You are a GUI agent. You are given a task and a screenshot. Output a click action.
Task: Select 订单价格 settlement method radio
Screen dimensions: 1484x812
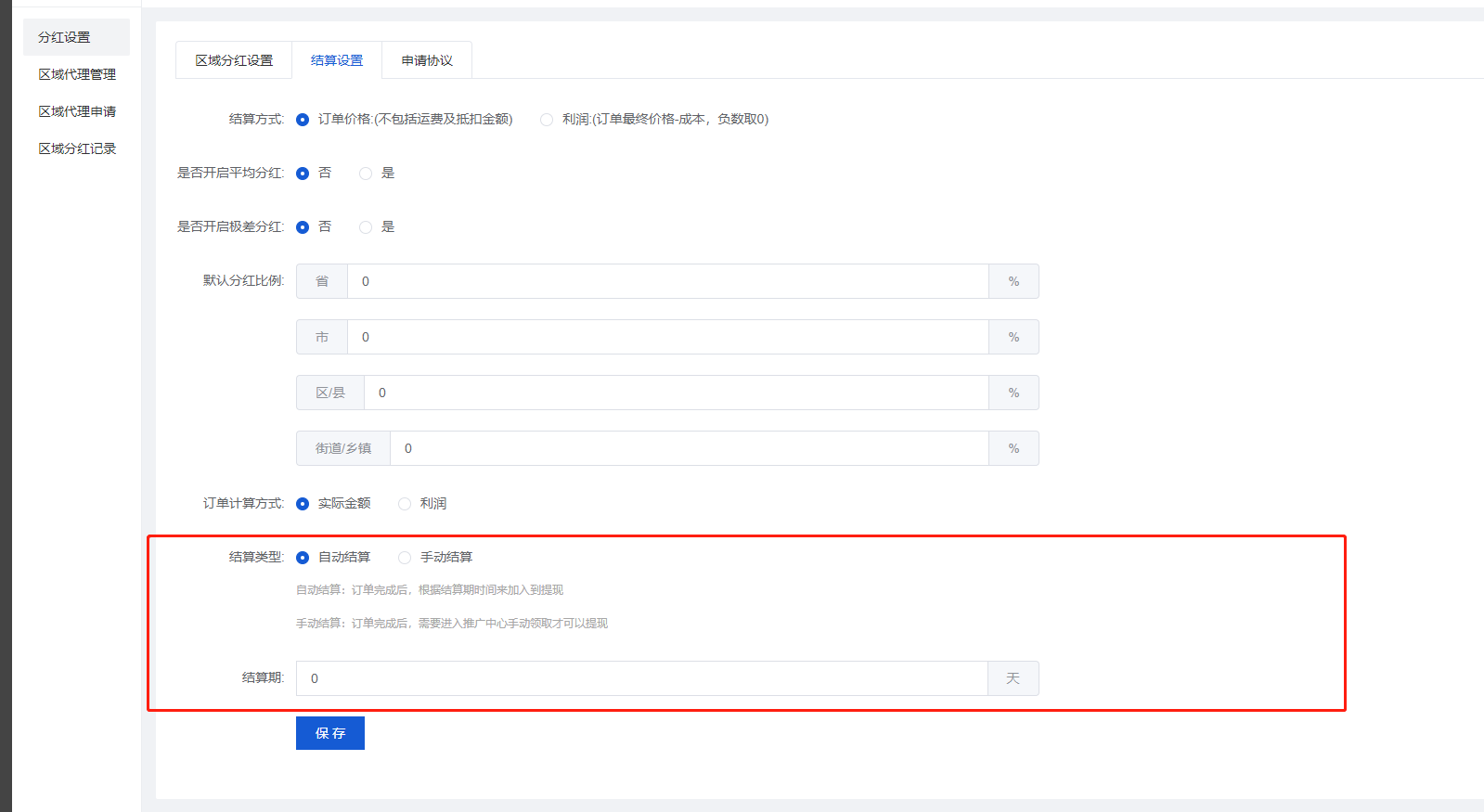tap(303, 120)
